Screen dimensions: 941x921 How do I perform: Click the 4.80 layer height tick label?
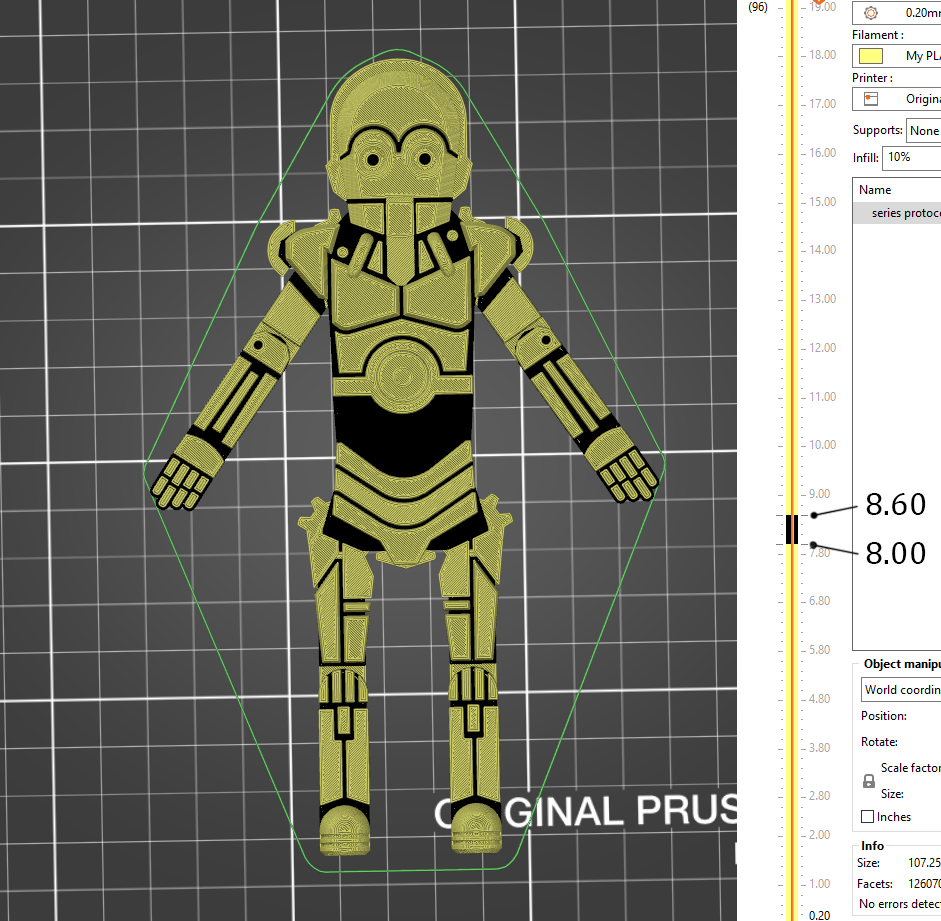(819, 699)
